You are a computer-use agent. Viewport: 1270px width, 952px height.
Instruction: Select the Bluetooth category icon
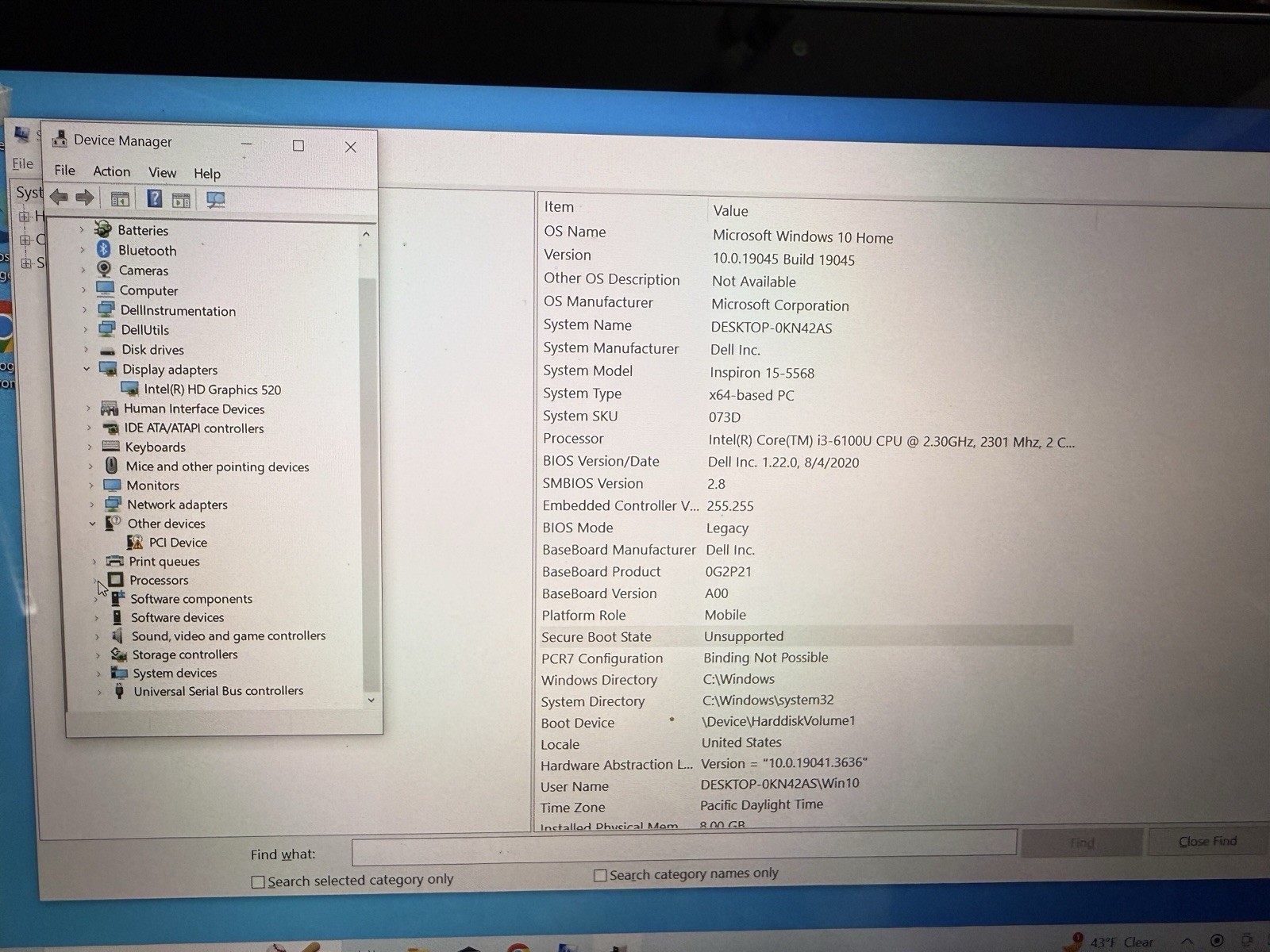tap(104, 249)
